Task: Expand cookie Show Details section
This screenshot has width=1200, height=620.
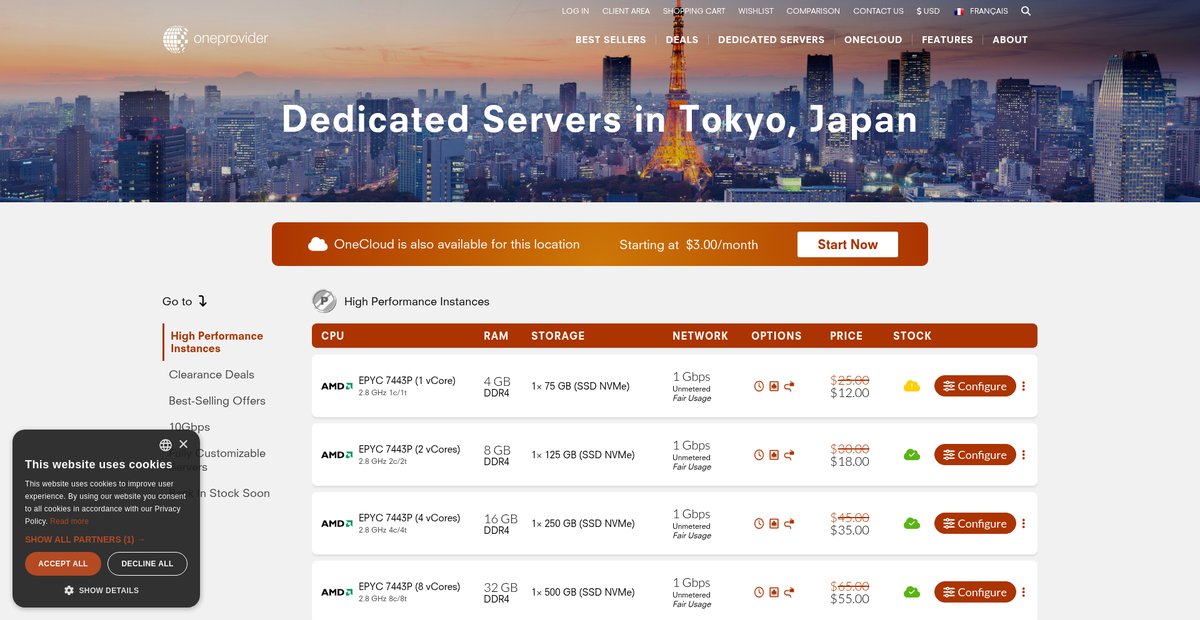Action: (101, 590)
